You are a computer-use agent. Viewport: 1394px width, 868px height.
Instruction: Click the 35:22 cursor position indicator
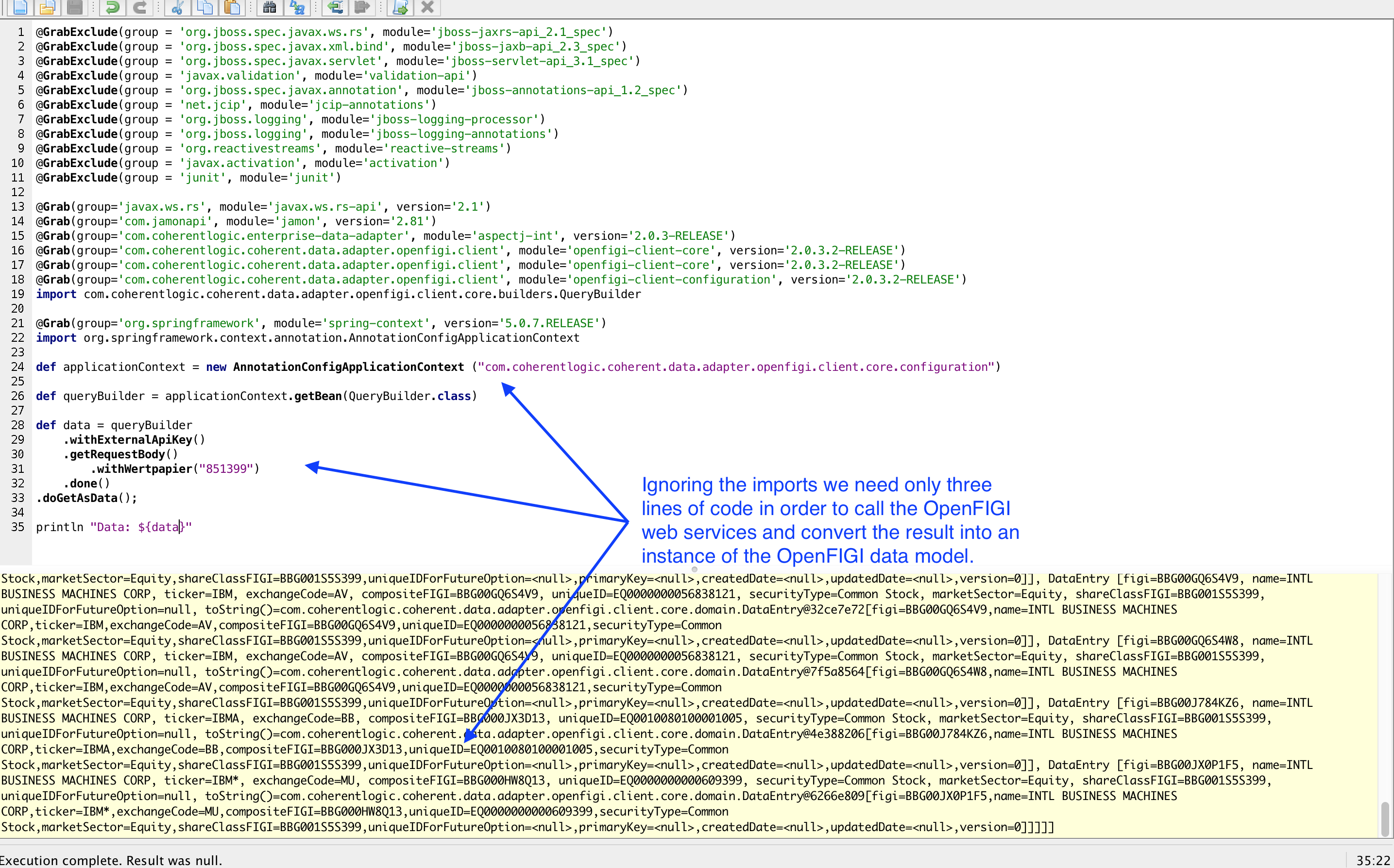tap(1374, 860)
